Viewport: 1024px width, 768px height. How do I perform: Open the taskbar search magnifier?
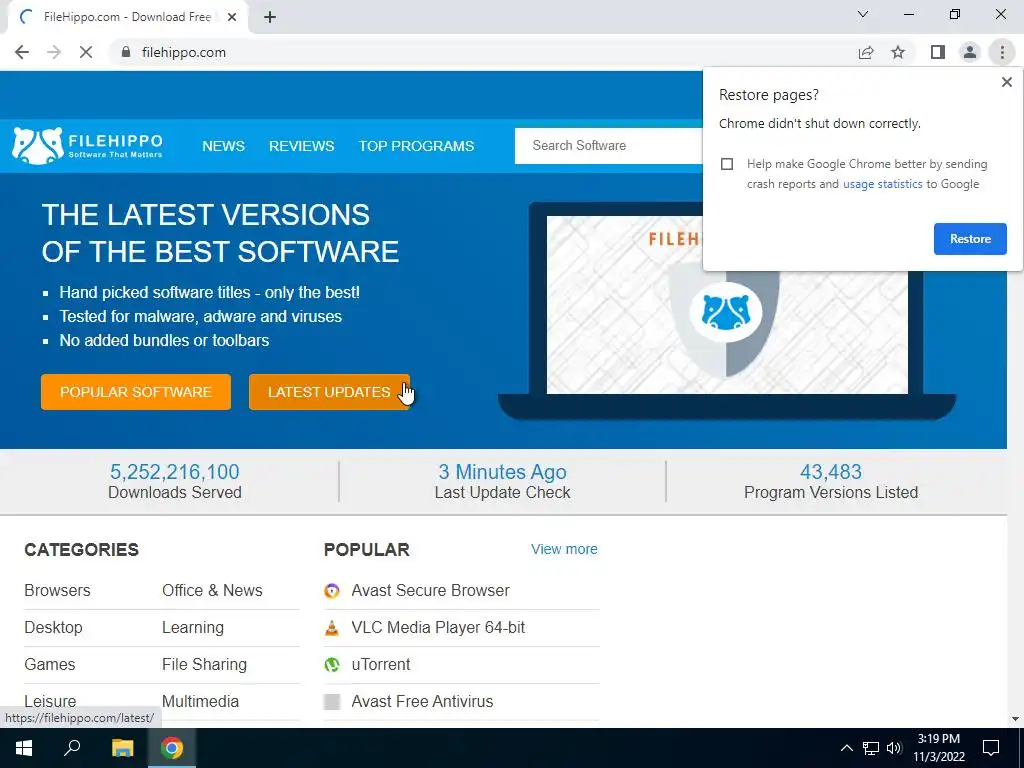tap(72, 748)
